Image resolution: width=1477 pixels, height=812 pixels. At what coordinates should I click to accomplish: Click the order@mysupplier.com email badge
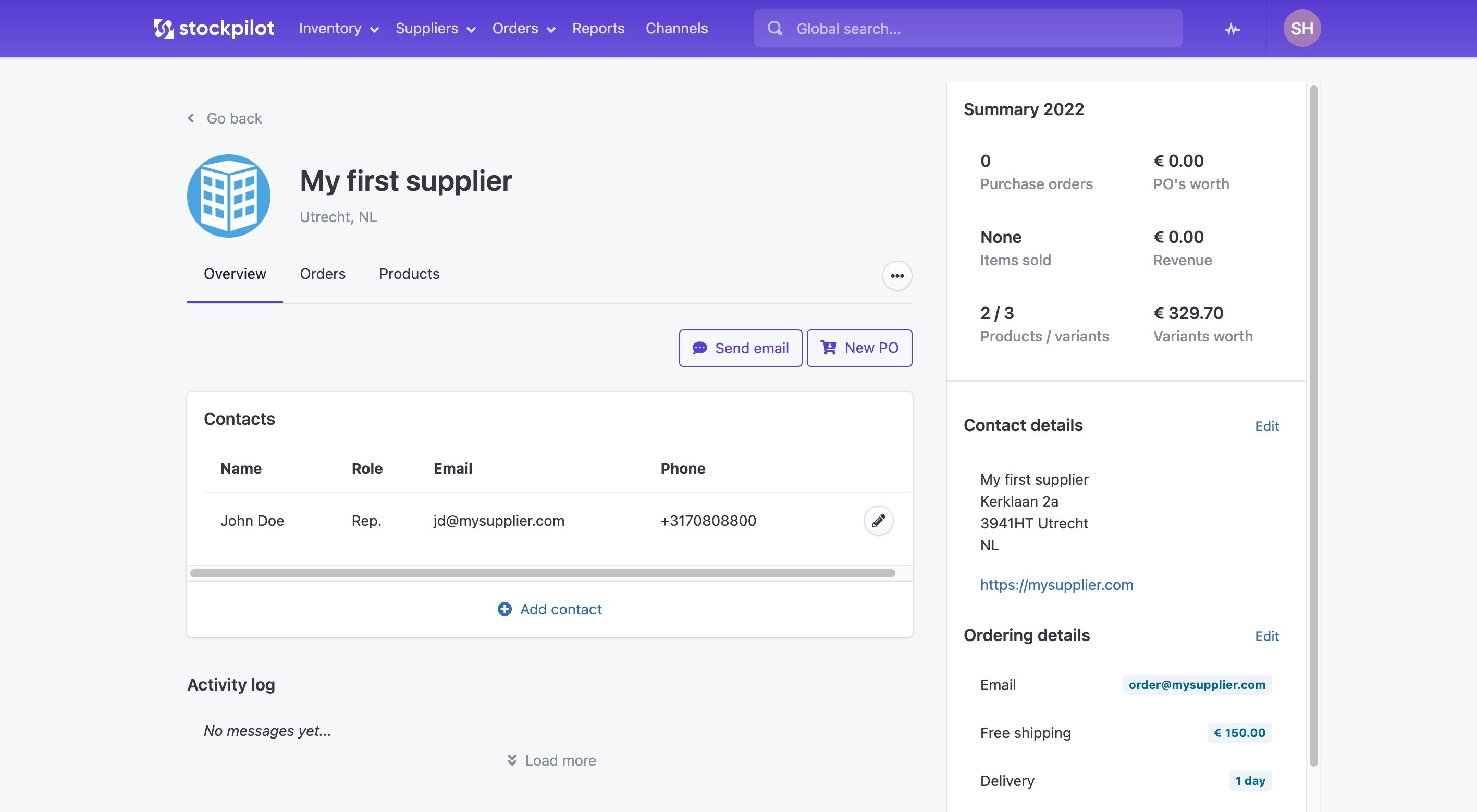pos(1197,685)
